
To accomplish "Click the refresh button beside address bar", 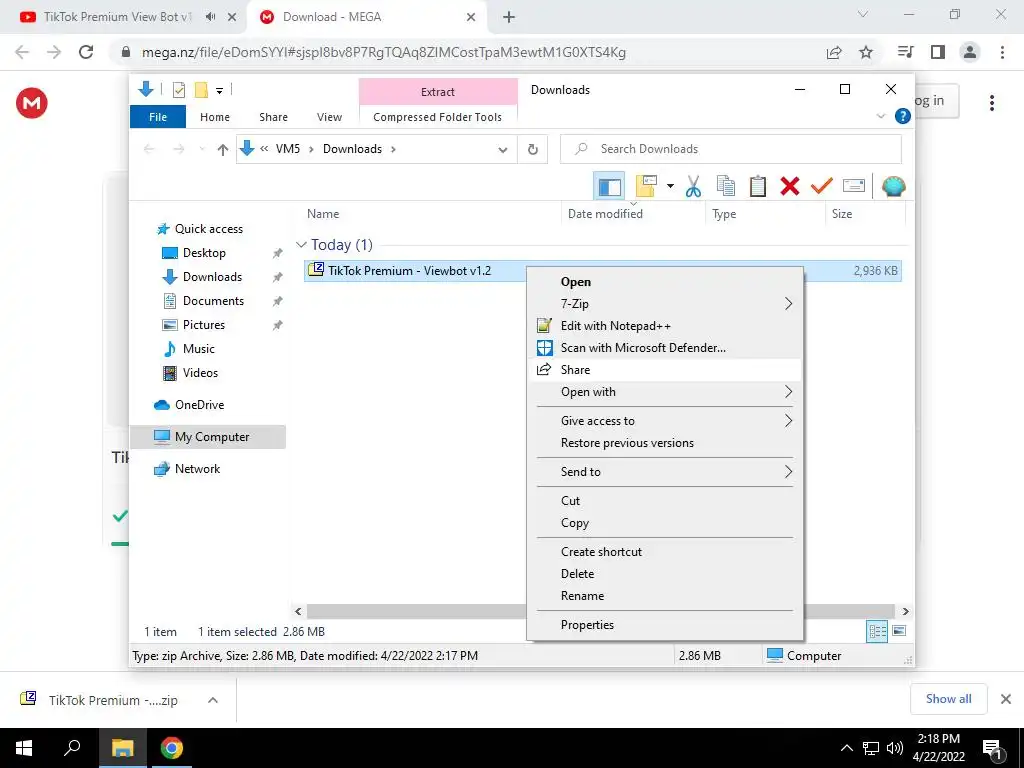I will pos(533,150).
